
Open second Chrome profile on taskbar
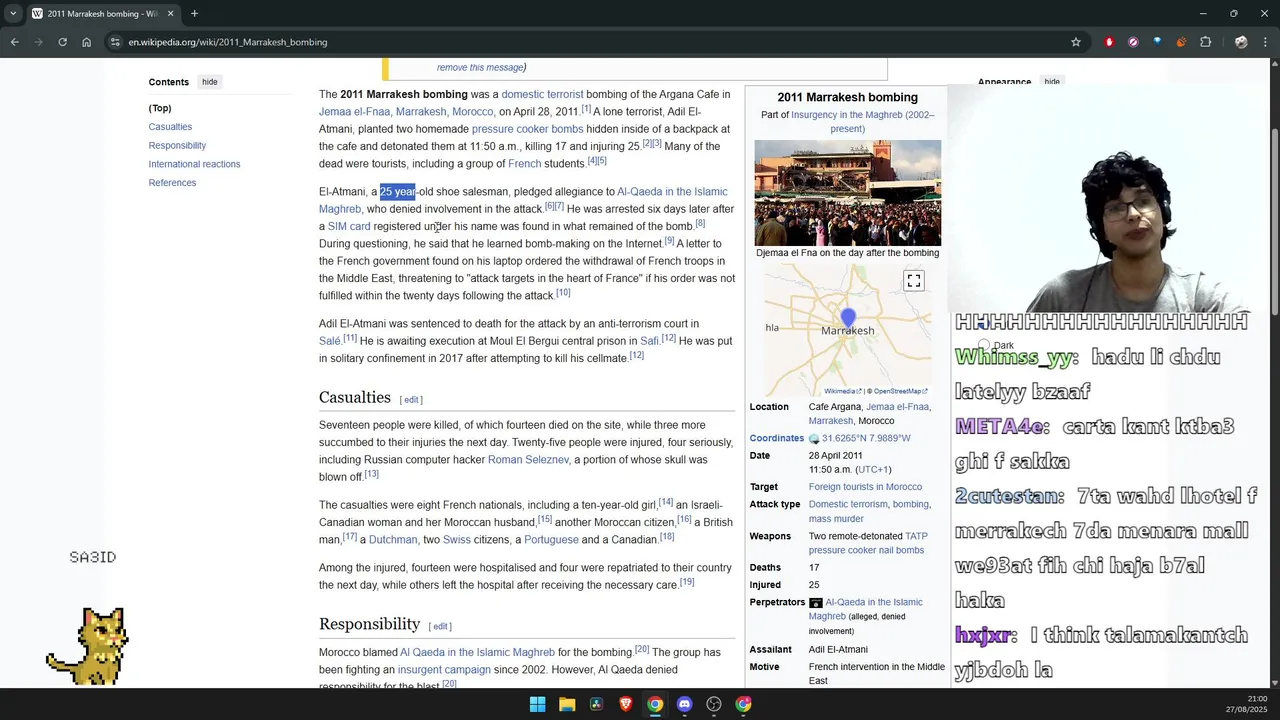743,704
